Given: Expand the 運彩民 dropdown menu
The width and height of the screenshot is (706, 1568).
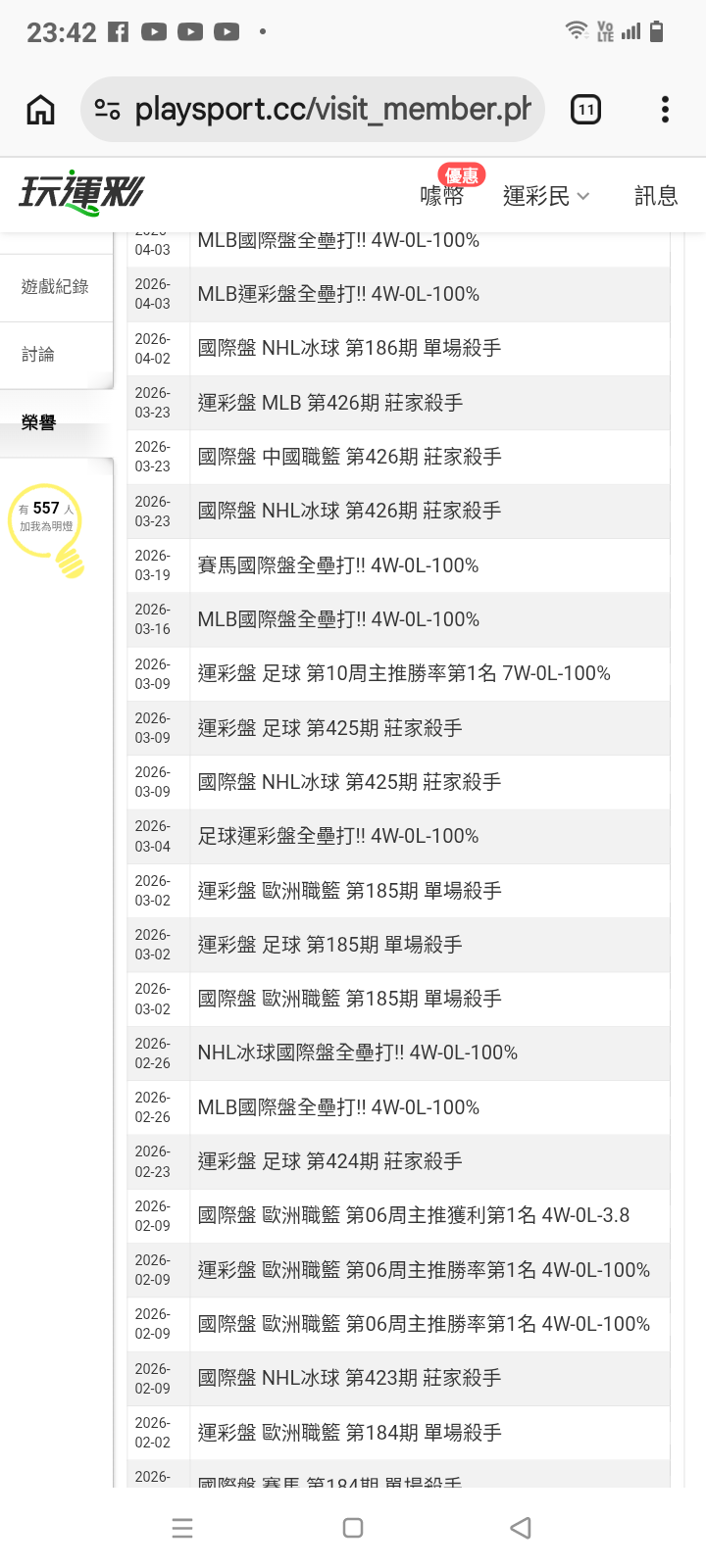Looking at the screenshot, I should (x=546, y=196).
